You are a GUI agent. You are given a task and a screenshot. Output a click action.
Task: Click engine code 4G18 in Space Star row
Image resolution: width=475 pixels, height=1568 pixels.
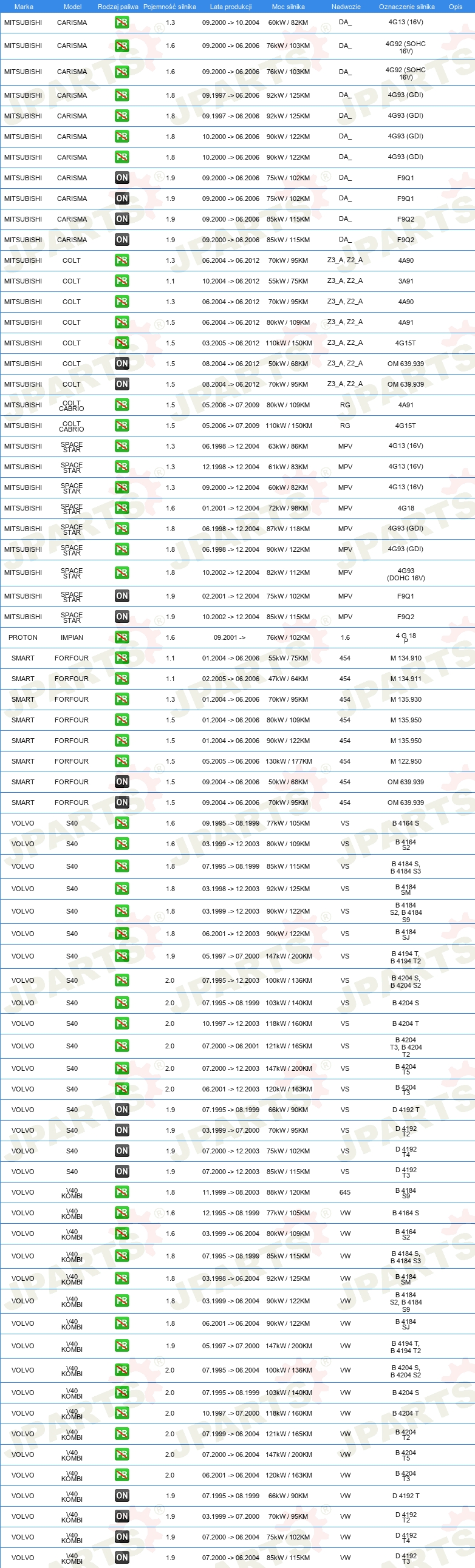pyautogui.click(x=406, y=508)
